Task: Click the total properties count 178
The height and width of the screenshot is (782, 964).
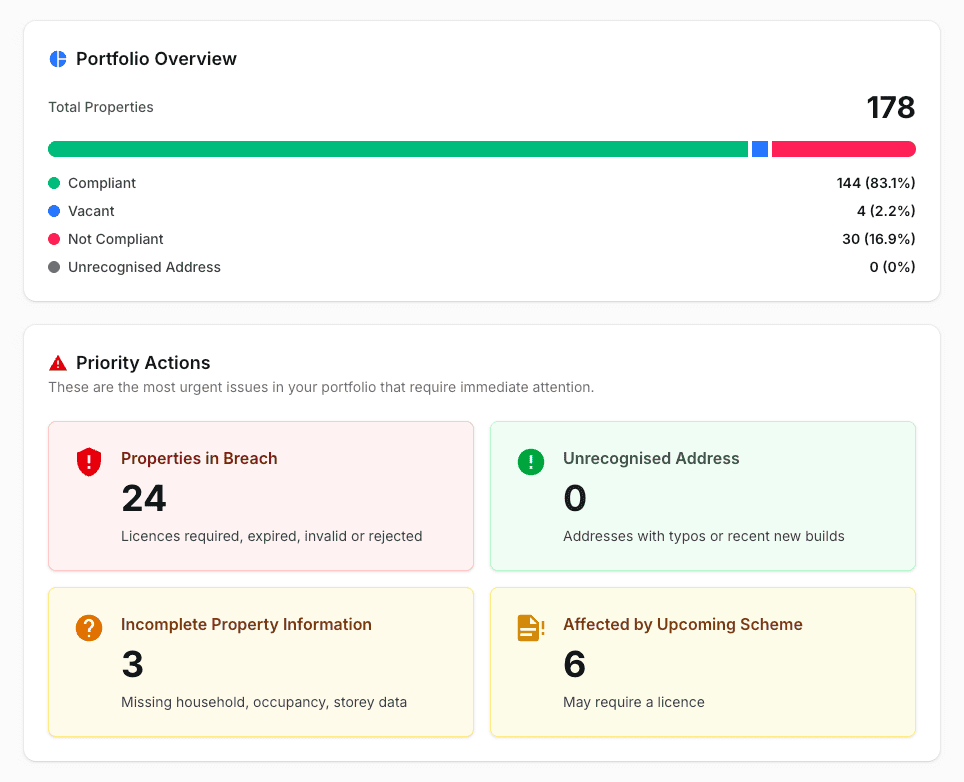Action: 891,108
